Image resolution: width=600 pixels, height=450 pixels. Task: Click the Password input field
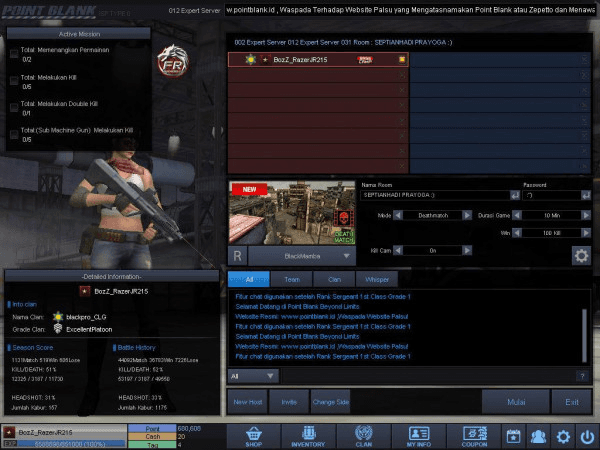pos(552,195)
